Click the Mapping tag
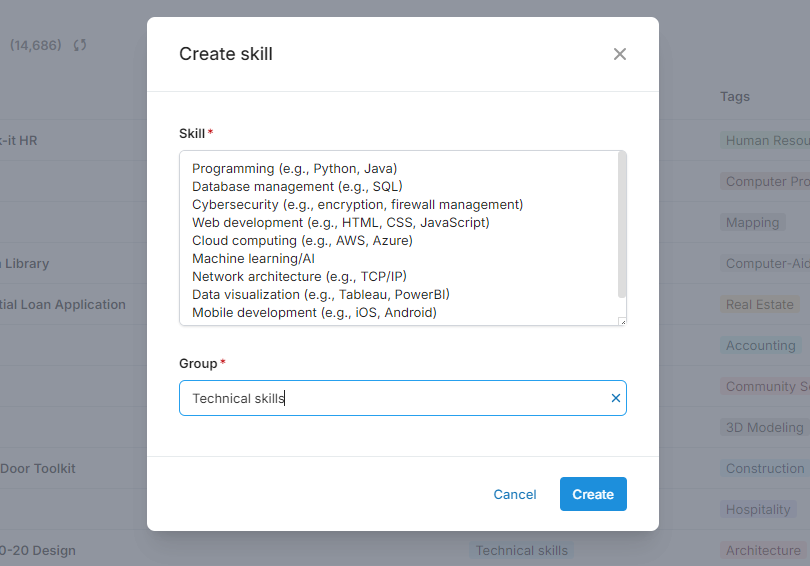Image resolution: width=810 pixels, height=566 pixels. (x=752, y=222)
